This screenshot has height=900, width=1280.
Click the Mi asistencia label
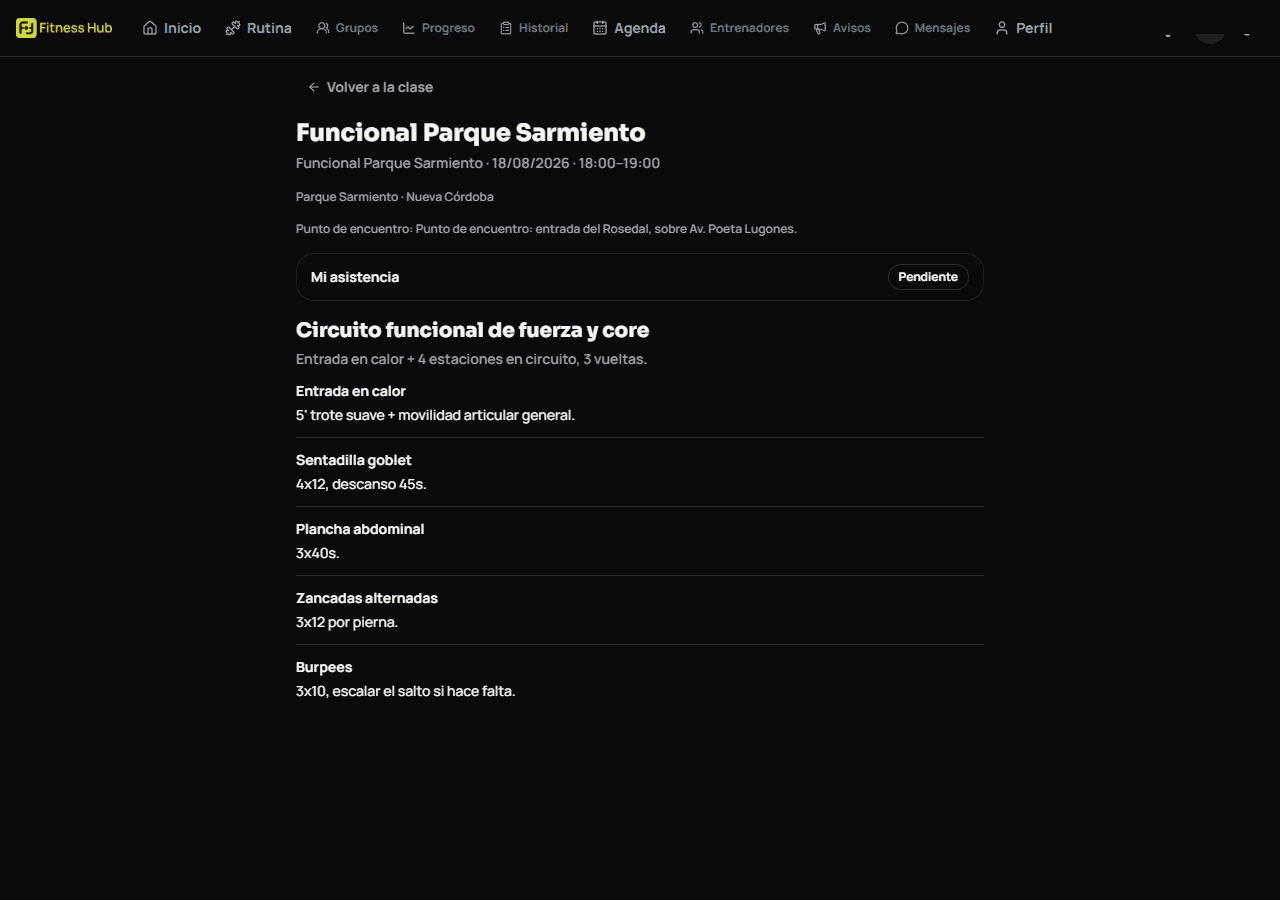click(x=355, y=277)
